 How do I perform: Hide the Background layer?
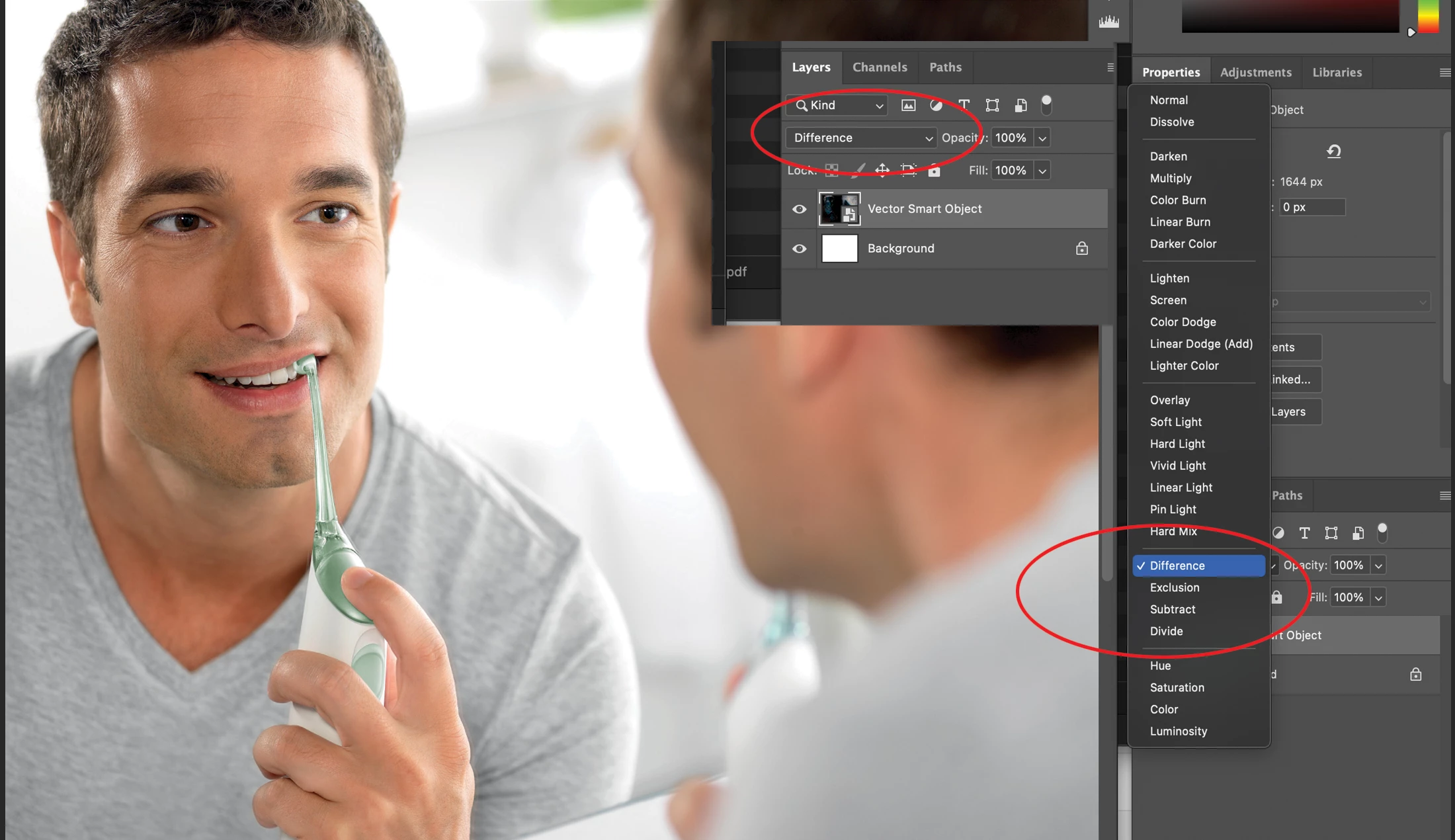point(799,249)
